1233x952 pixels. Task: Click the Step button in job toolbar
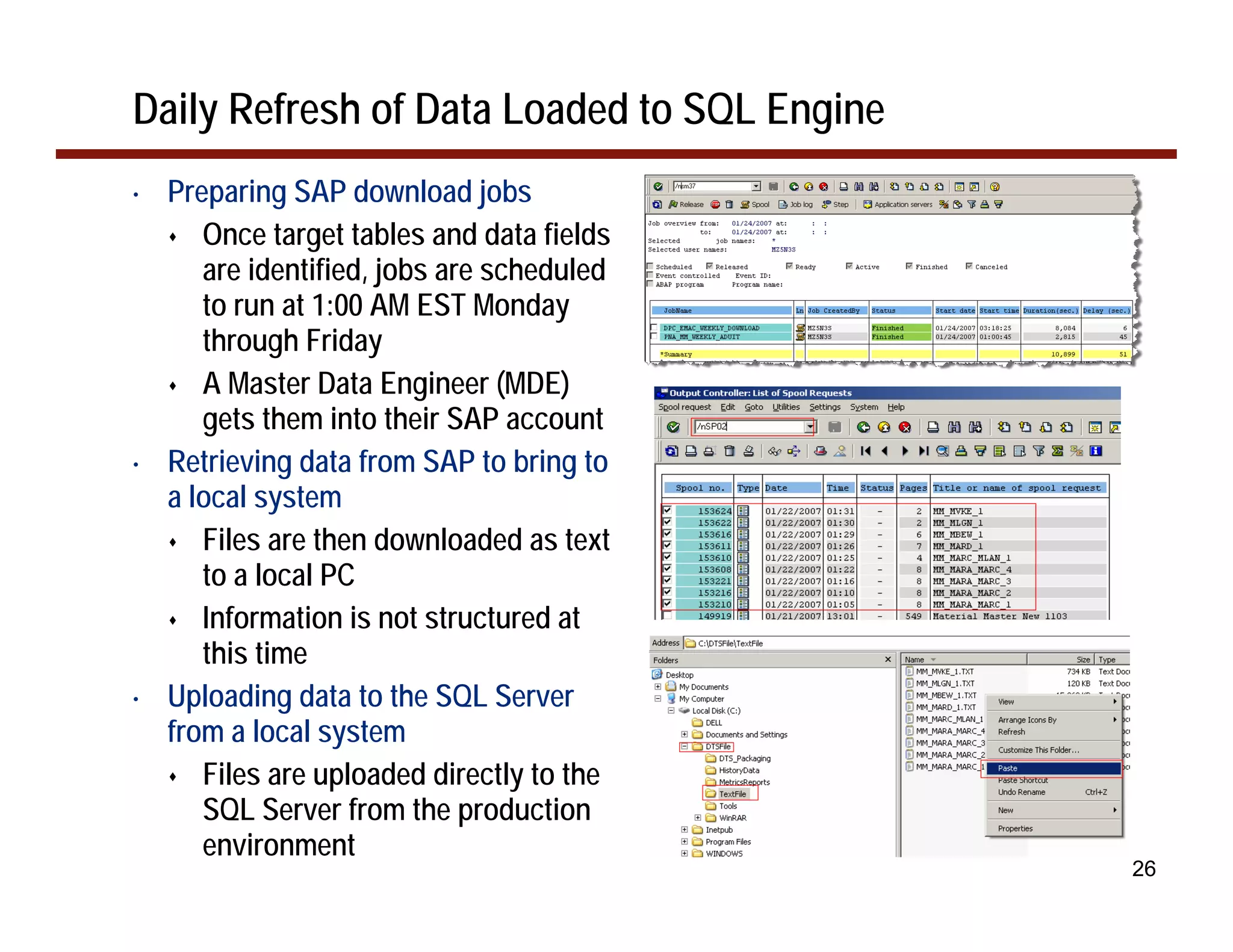click(x=835, y=205)
